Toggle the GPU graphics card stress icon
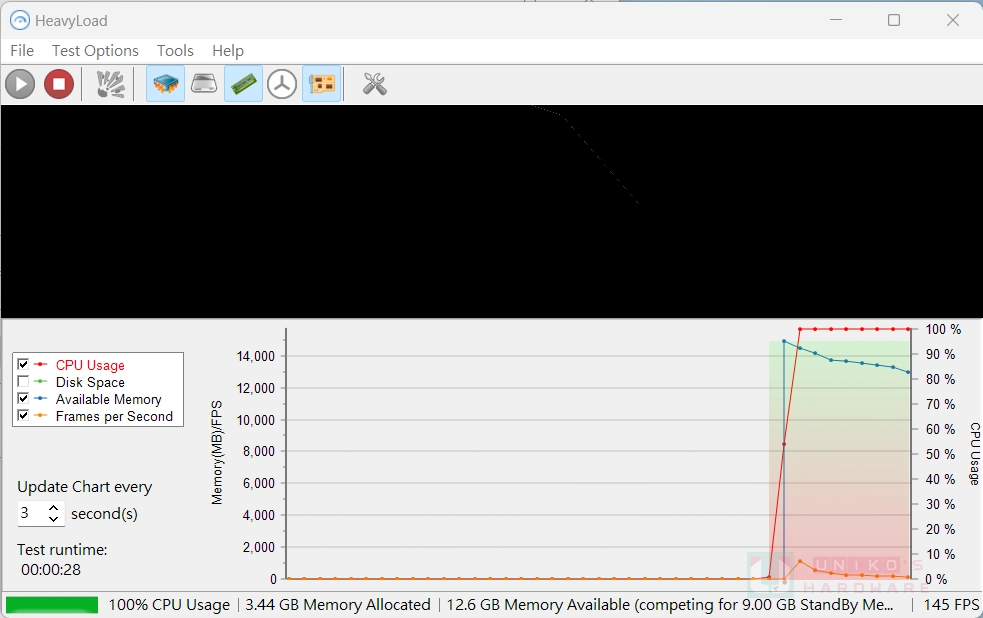 [x=322, y=84]
